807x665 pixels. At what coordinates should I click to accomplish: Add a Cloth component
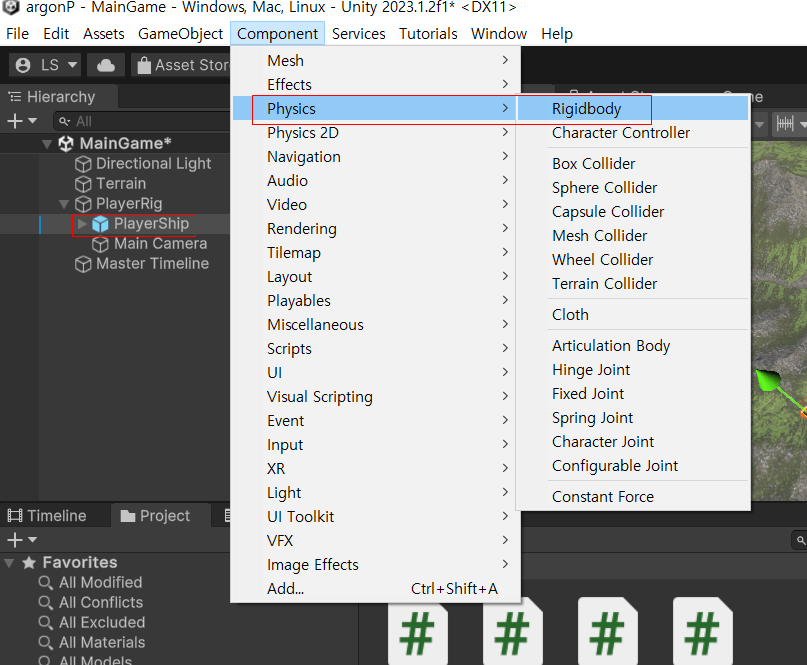tap(633, 314)
